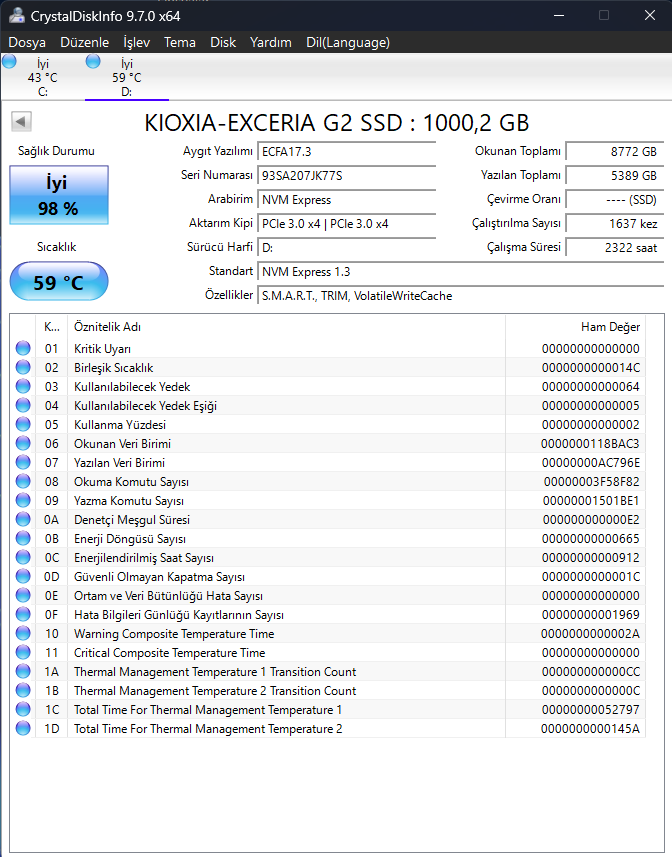Click status orb of Hata Bilgileri Günlüğü row
Viewport: 672px width, 857px height.
coord(23,614)
